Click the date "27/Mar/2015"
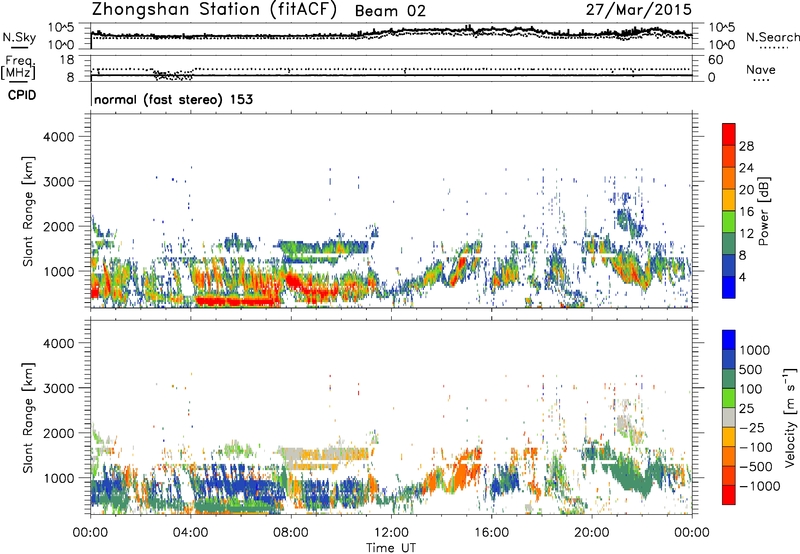Viewport: 800px width, 554px height. coord(639,10)
